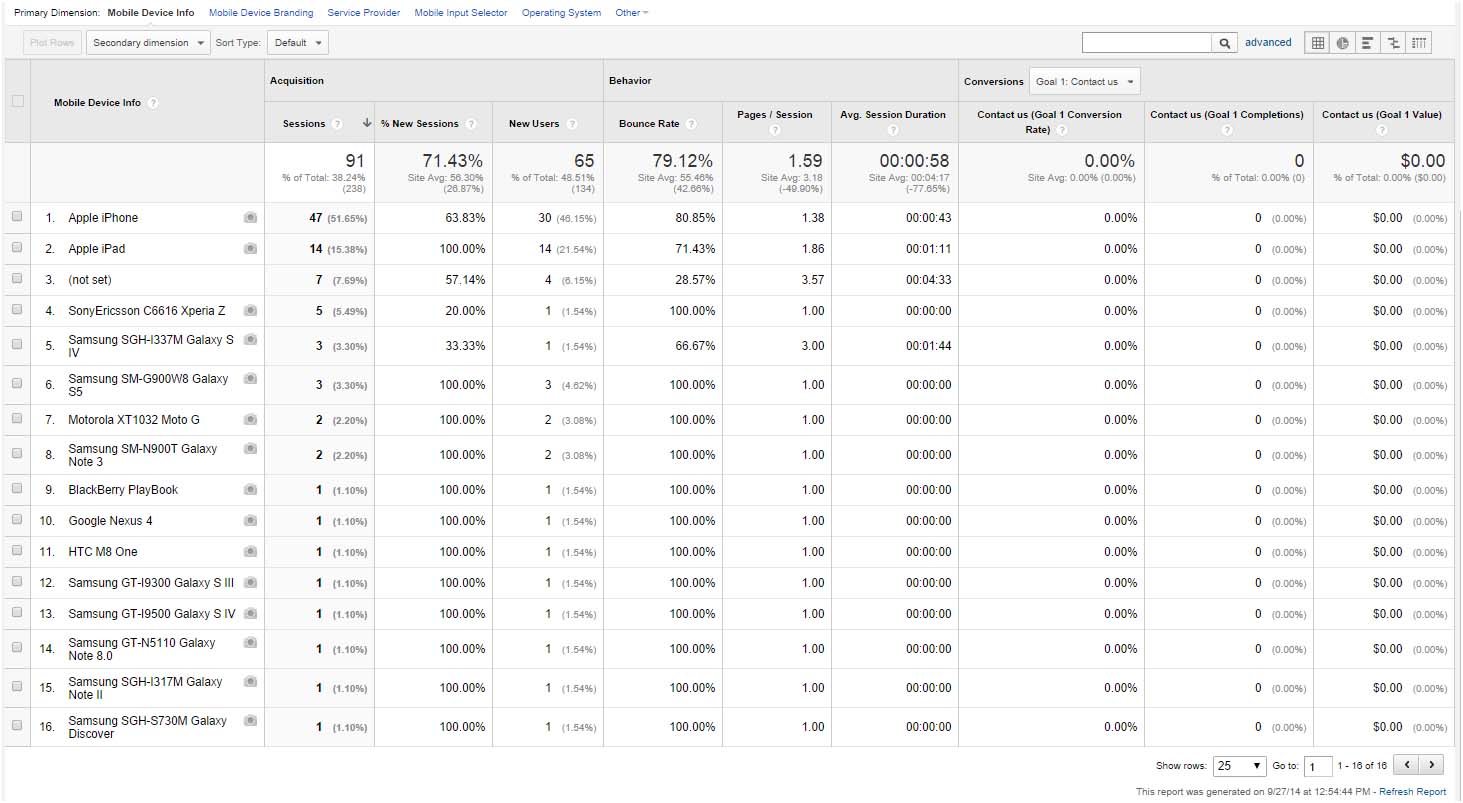Click the search magnifier button

click(x=1225, y=43)
